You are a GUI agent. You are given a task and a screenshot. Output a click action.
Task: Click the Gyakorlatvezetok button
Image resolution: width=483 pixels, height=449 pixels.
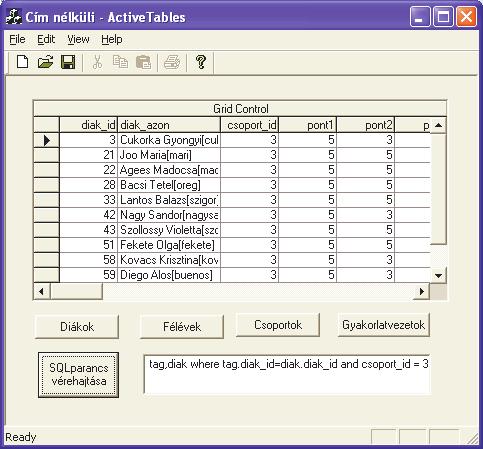tap(384, 324)
